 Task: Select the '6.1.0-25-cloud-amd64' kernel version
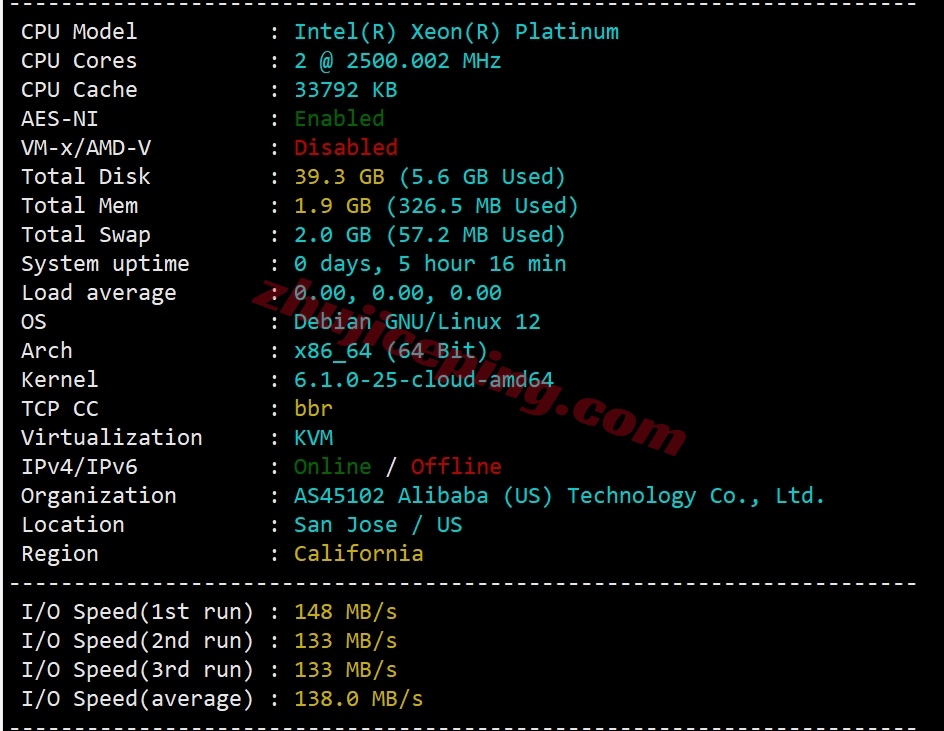pyautogui.click(x=423, y=379)
